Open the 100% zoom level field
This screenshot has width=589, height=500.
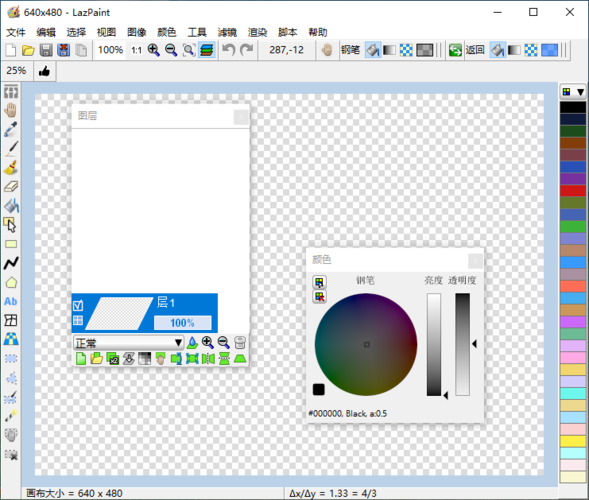(x=110, y=50)
